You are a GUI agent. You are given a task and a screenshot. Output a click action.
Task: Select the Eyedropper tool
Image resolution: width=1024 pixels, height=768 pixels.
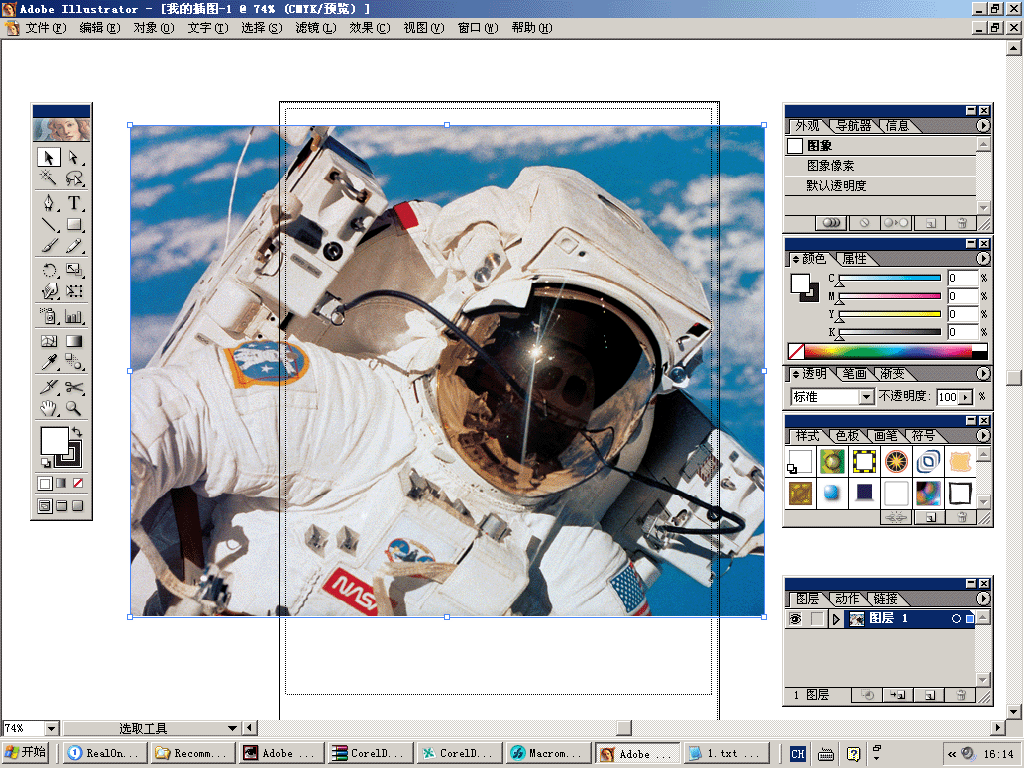point(49,362)
